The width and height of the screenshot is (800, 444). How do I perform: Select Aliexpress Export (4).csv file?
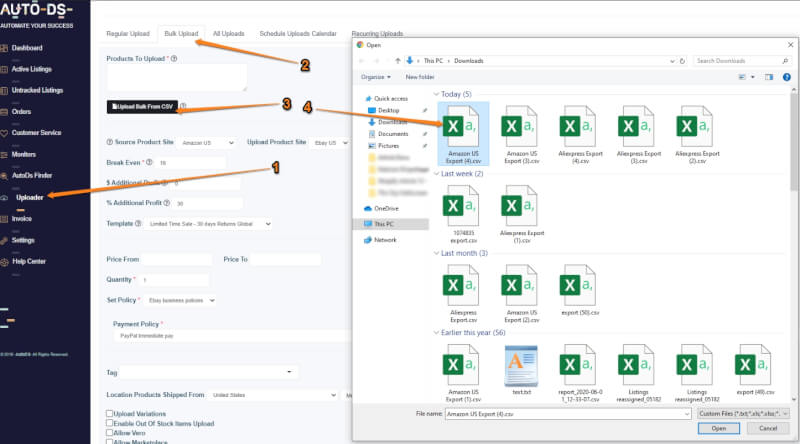(580, 134)
